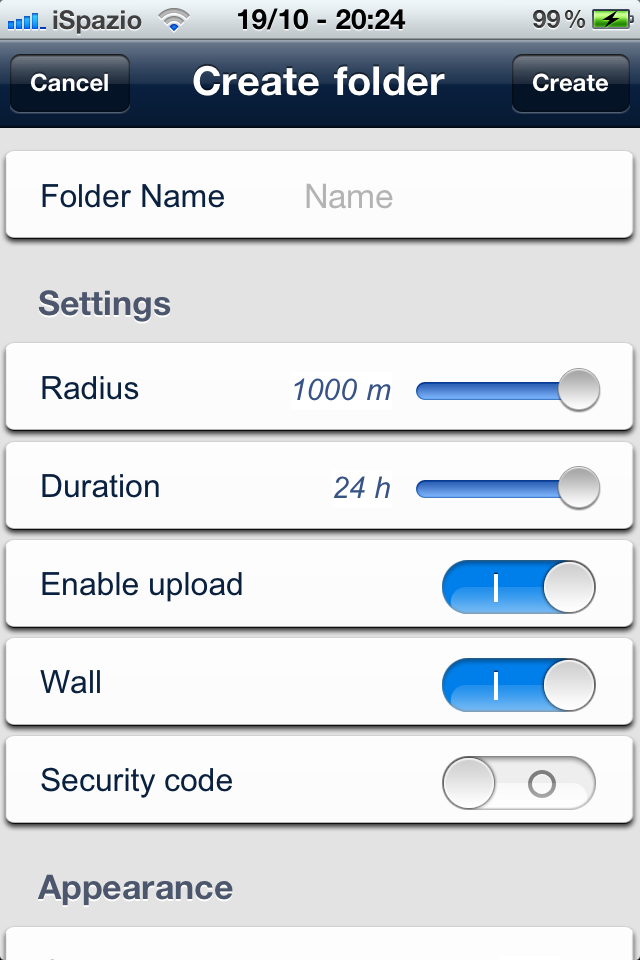The height and width of the screenshot is (960, 640).
Task: Enable the Security code switch
Action: point(518,782)
